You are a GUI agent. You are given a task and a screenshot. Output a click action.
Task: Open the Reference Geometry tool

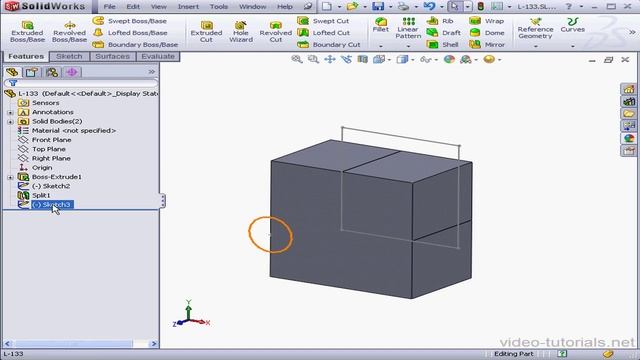pyautogui.click(x=536, y=28)
